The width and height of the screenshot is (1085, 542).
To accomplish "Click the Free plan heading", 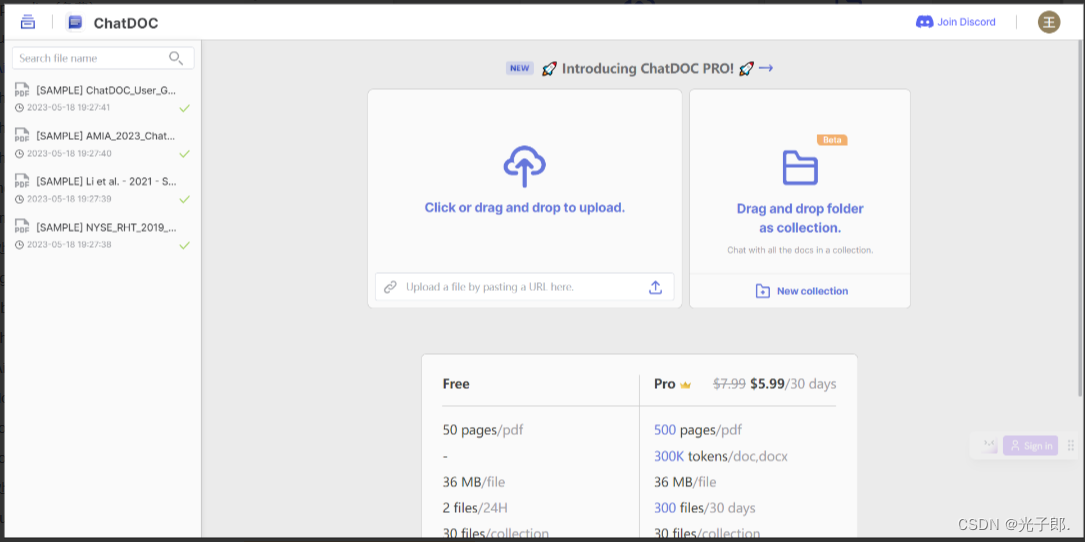I will [456, 383].
